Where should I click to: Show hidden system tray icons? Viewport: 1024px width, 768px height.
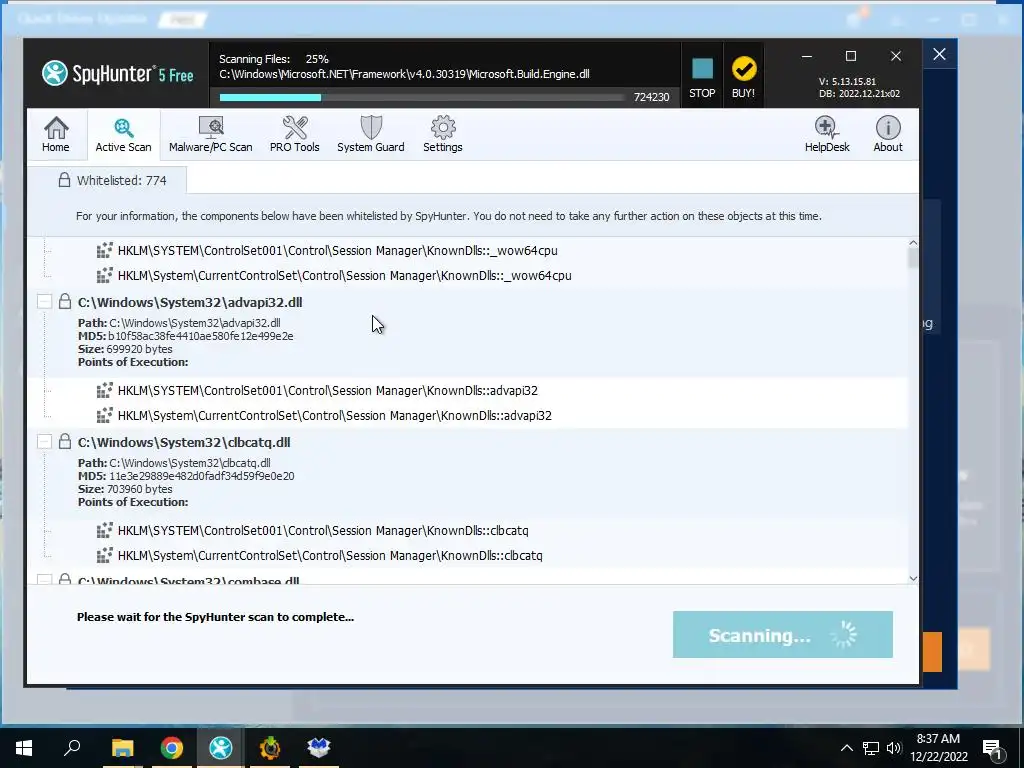846,748
